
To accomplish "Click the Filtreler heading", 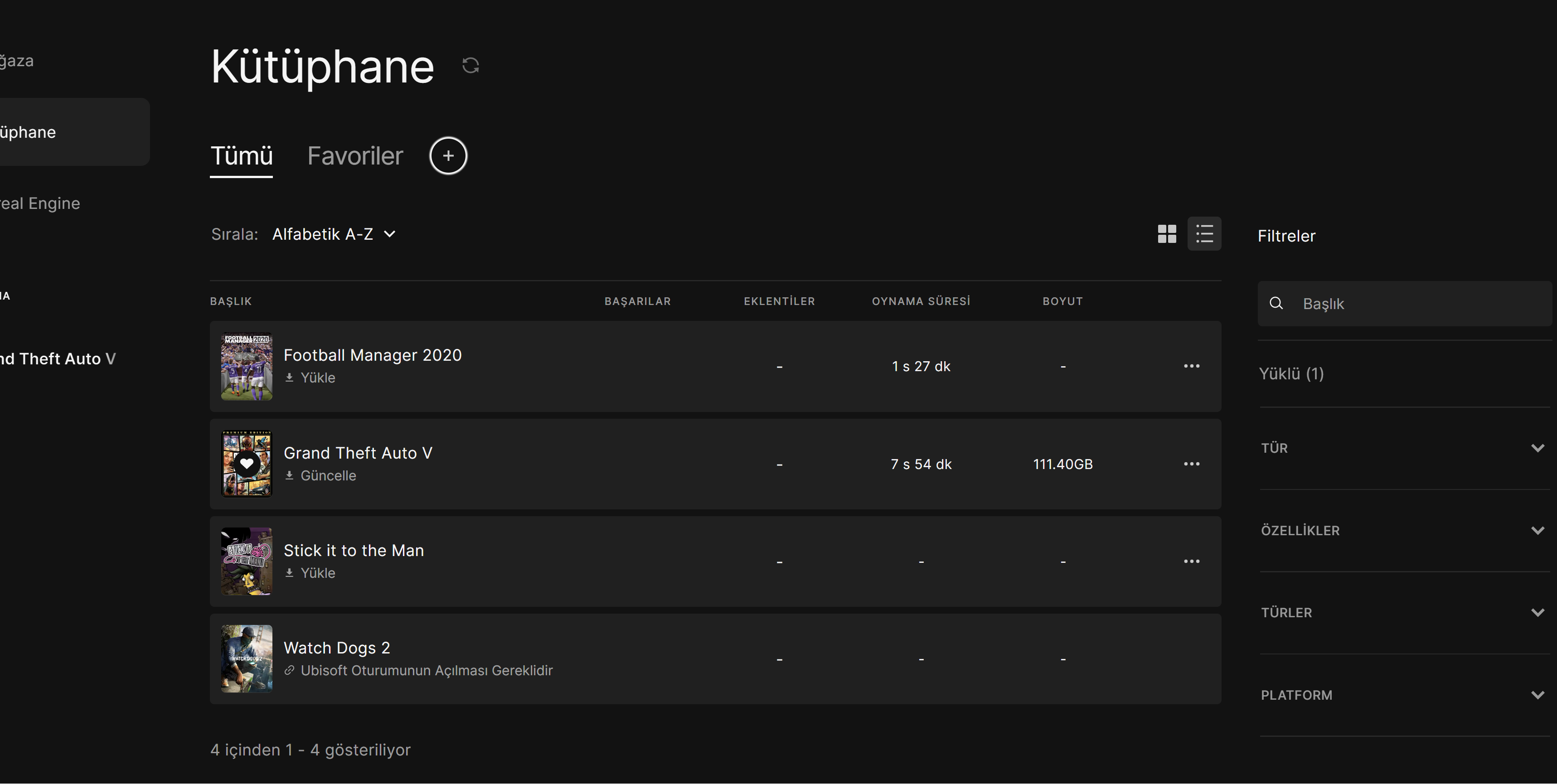I will 1286,236.
